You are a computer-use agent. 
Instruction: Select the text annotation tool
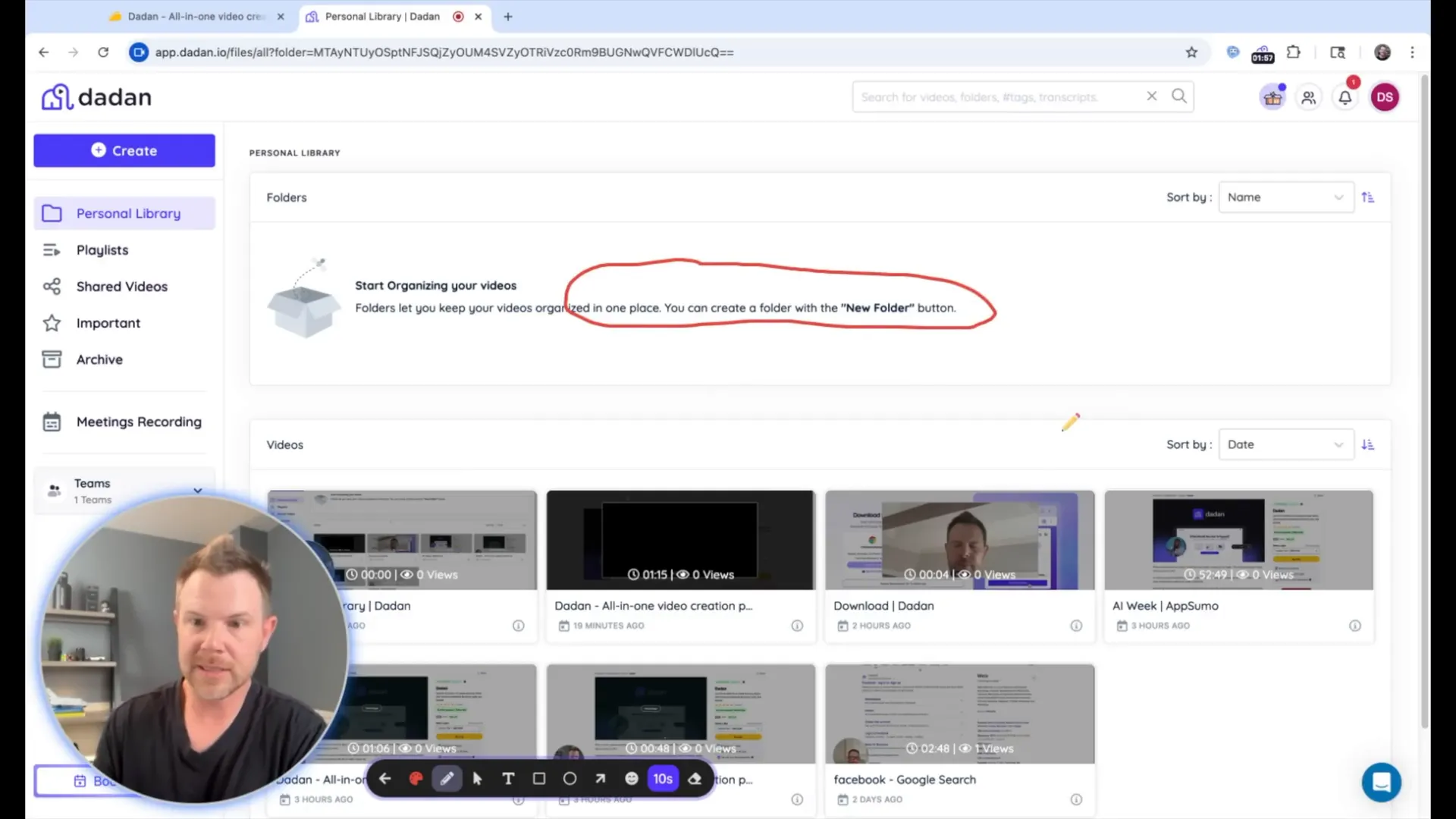508,779
